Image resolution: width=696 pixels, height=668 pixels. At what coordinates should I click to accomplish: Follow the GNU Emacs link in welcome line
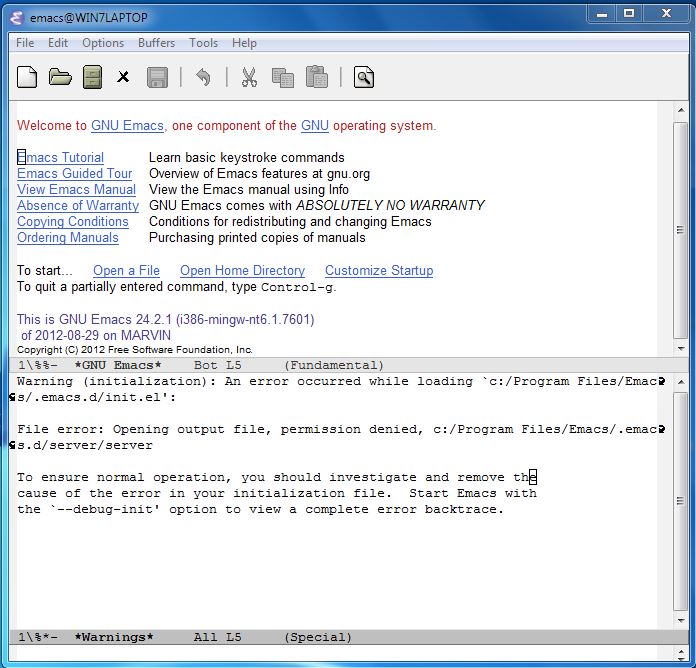coord(127,126)
